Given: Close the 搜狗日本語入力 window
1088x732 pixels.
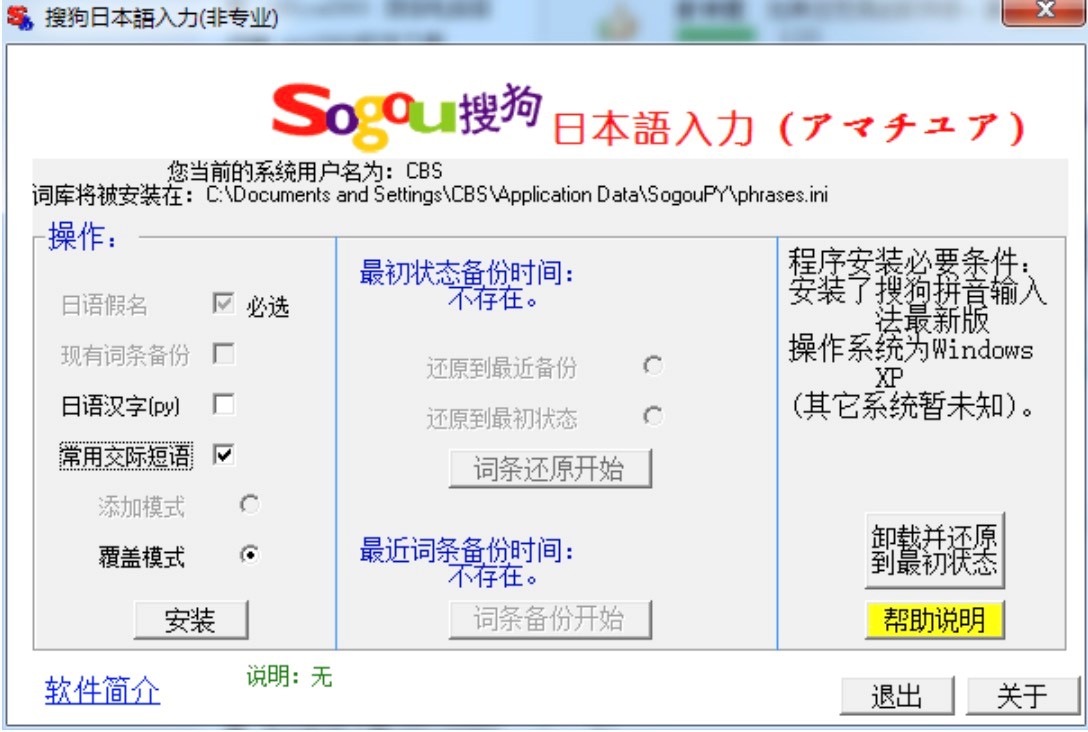Looking at the screenshot, I should [x=1044, y=12].
